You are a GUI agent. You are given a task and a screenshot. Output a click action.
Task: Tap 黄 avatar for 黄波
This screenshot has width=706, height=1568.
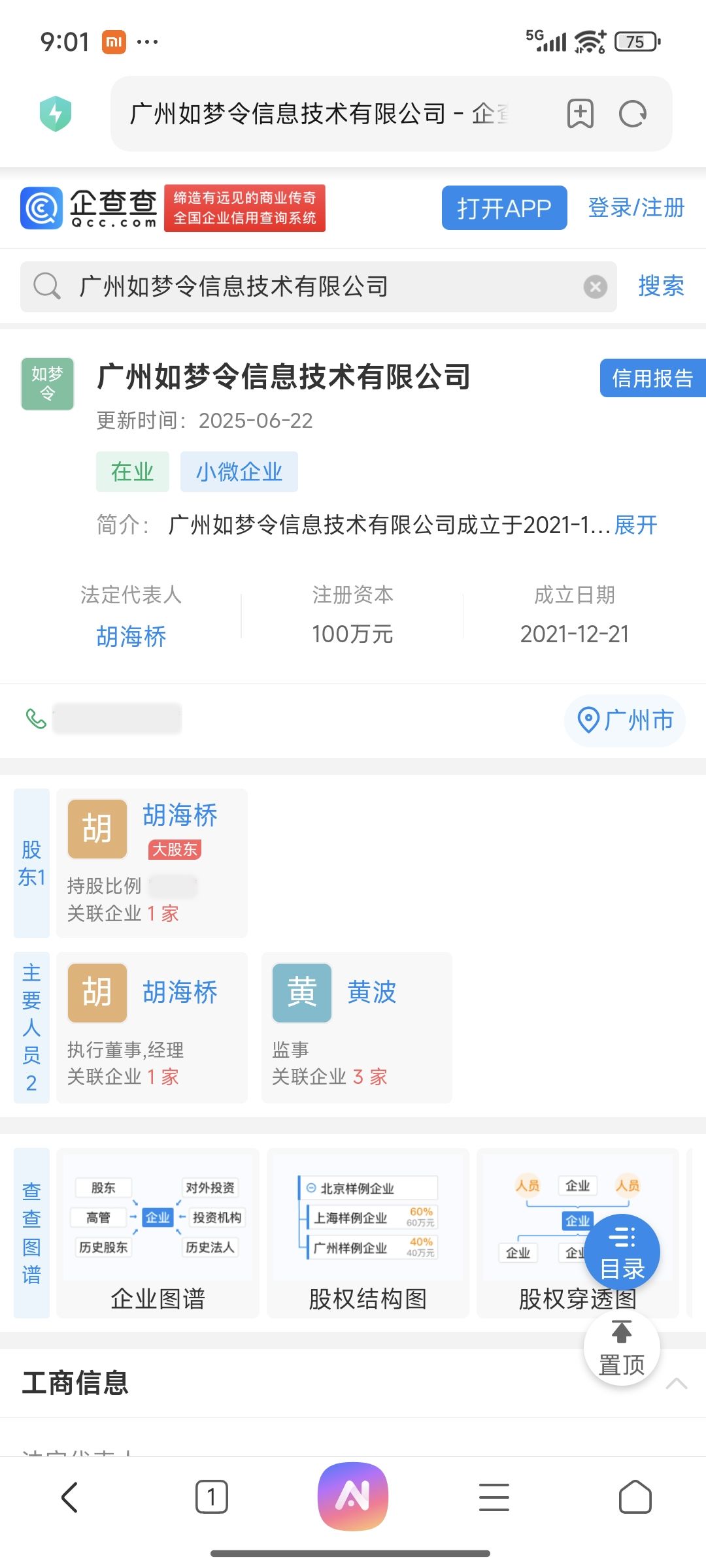[x=302, y=992]
